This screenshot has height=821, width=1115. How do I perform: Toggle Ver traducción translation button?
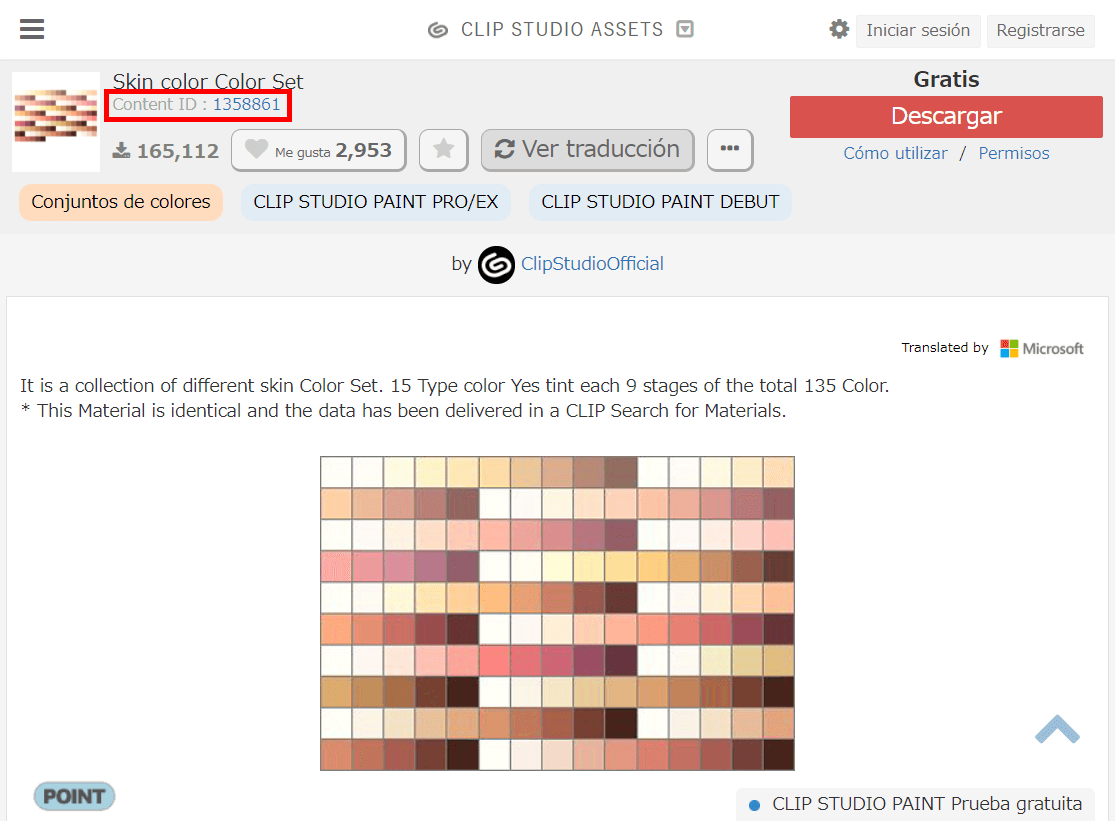pos(587,150)
